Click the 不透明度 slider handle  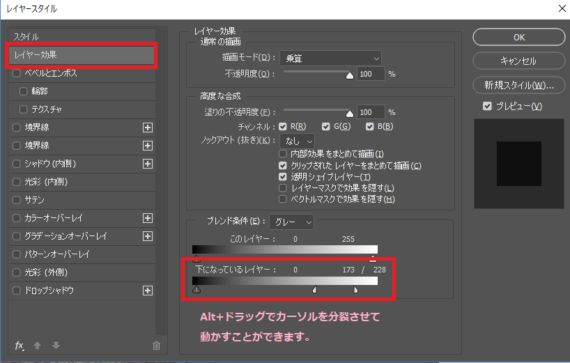pyautogui.click(x=350, y=76)
